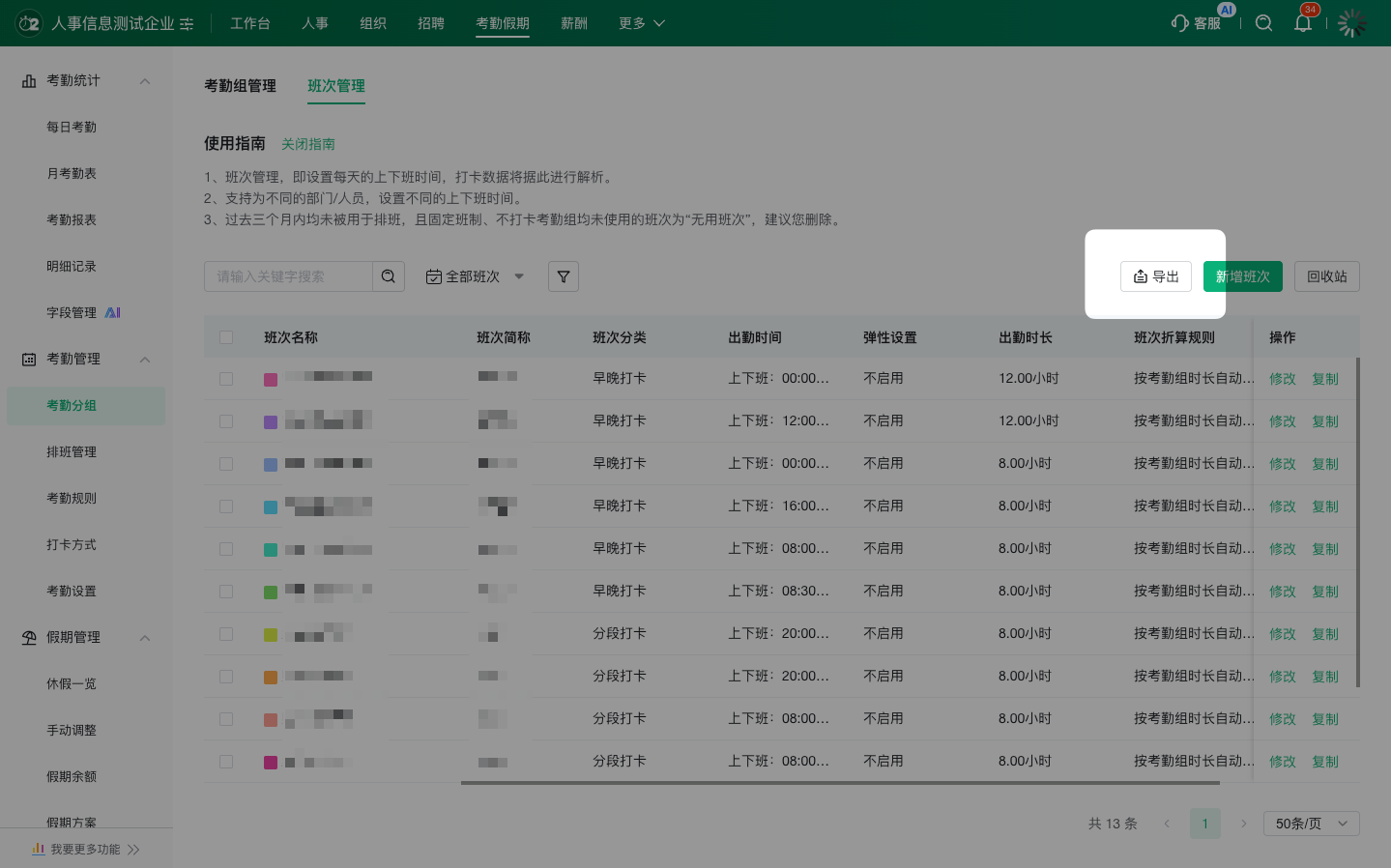Open the 全部班次 dropdown

pyautogui.click(x=475, y=276)
